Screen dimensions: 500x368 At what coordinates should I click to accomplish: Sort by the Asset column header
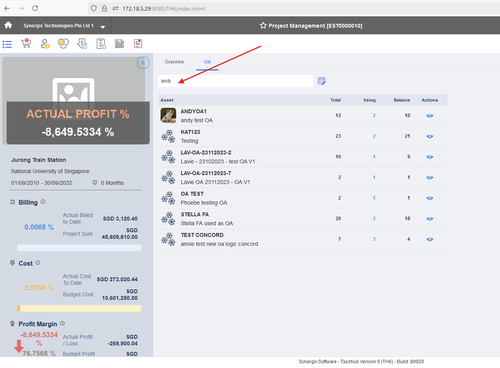tap(167, 100)
